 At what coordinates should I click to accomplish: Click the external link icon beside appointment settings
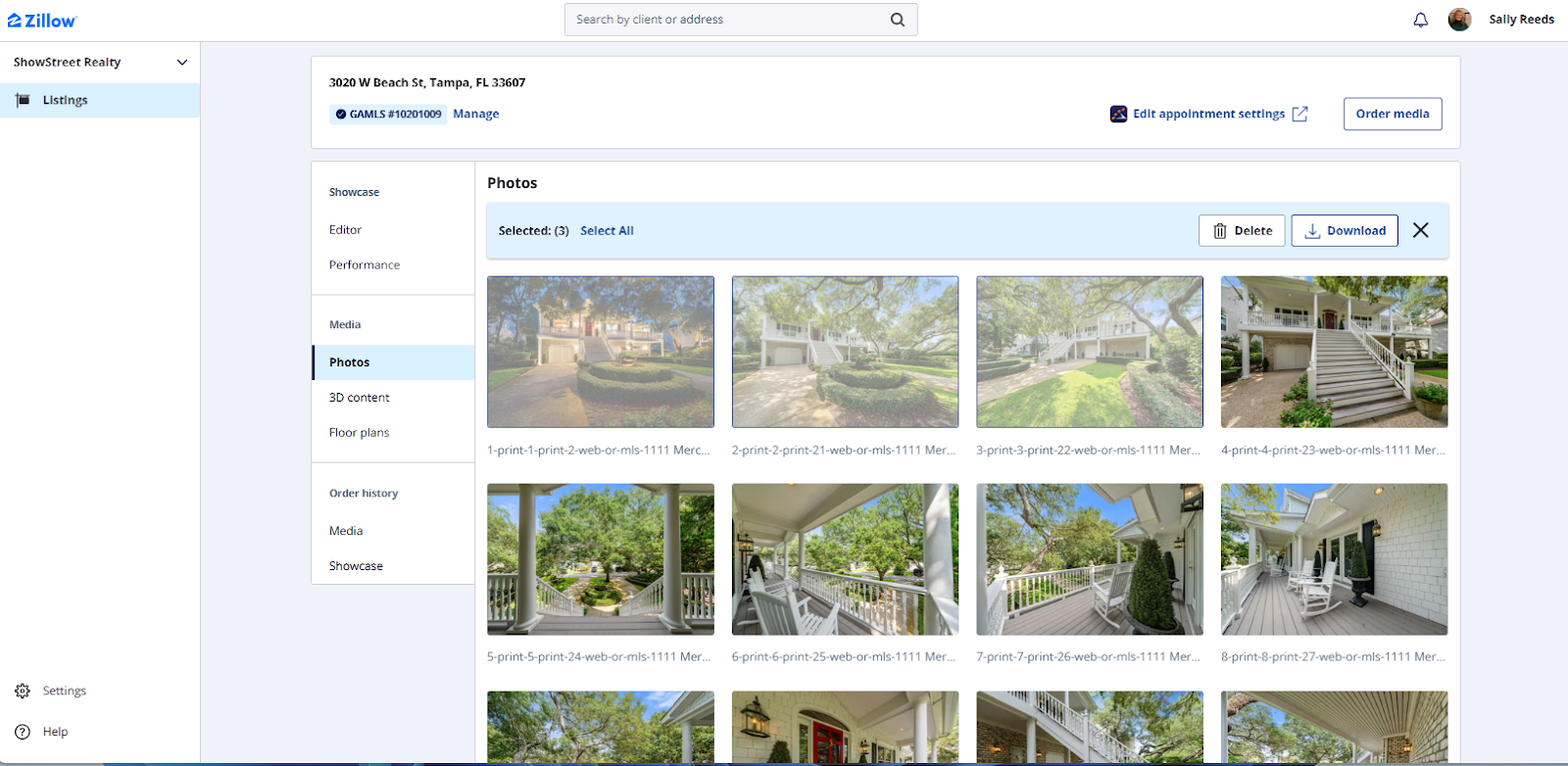click(x=1300, y=114)
